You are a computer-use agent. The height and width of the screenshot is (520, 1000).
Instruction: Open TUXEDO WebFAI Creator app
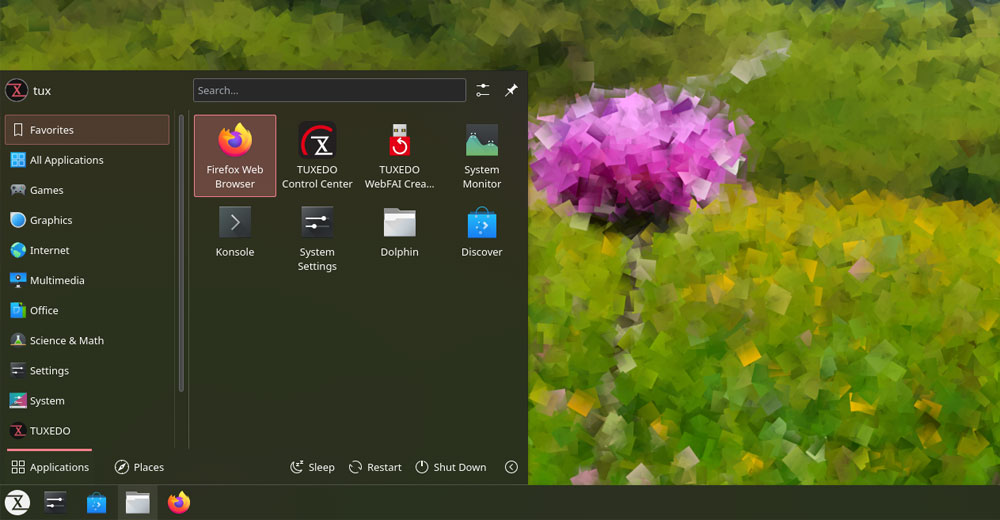click(x=399, y=155)
